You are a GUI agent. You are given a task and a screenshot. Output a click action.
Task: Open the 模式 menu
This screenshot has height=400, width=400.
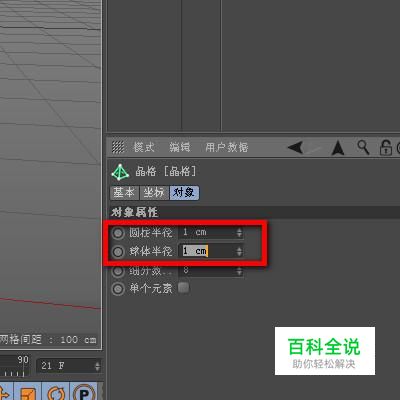(144, 147)
